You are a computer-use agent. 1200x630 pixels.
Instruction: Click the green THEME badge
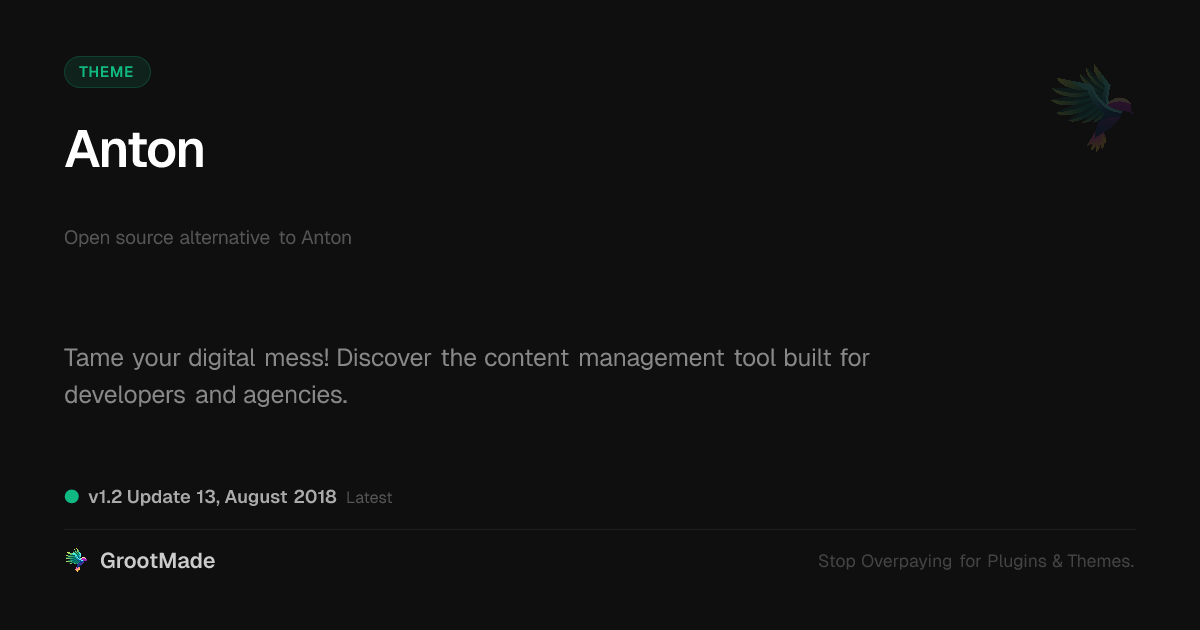pos(107,72)
